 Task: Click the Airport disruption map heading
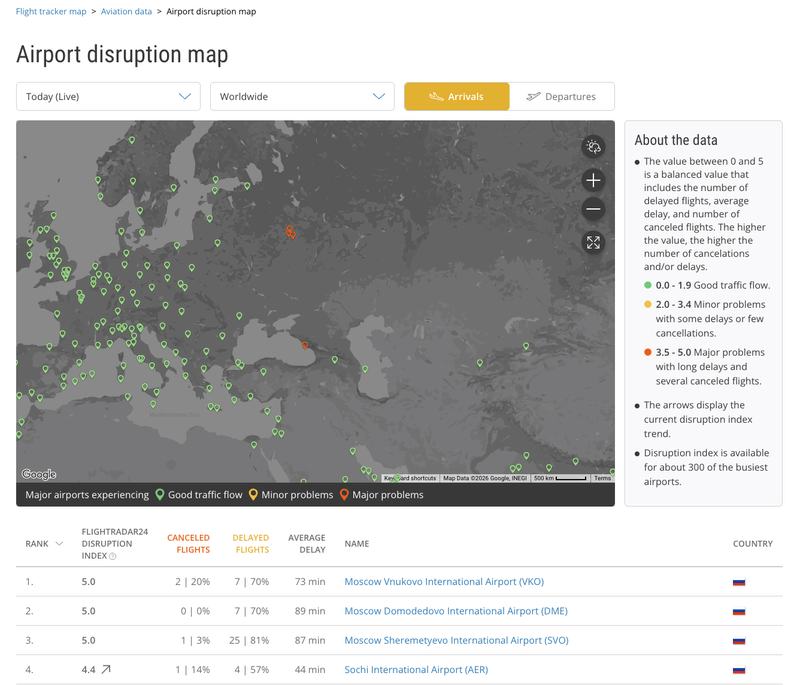122,54
